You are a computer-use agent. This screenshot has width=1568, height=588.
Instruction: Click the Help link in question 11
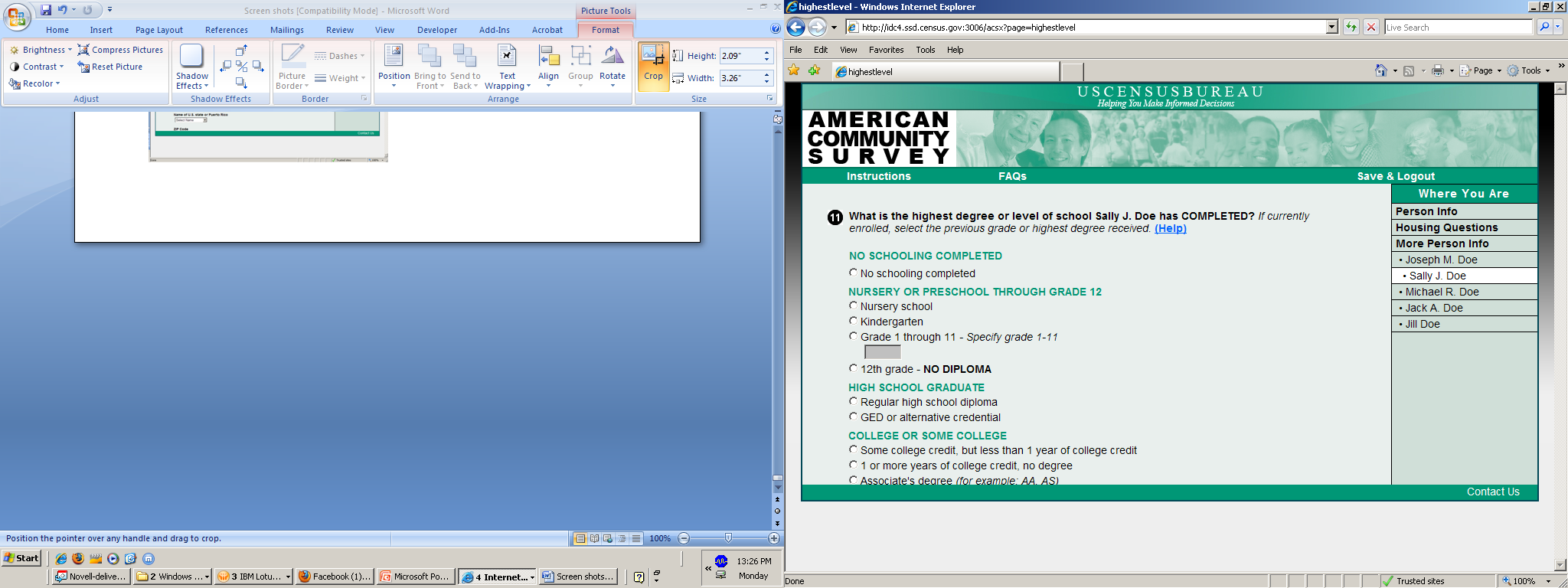pos(1171,228)
